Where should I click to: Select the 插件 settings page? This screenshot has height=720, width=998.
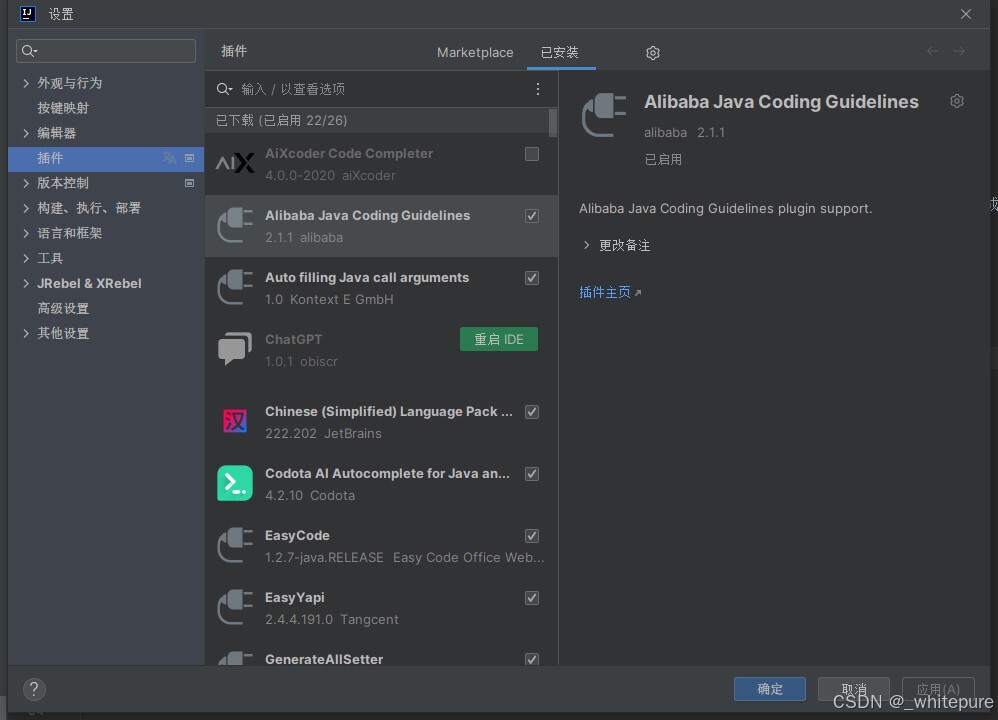106,159
